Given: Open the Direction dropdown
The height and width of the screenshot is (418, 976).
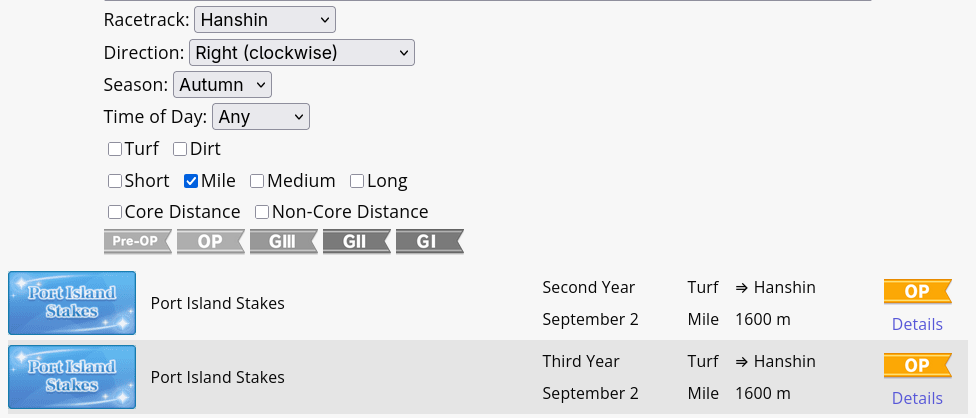Looking at the screenshot, I should (x=302, y=52).
